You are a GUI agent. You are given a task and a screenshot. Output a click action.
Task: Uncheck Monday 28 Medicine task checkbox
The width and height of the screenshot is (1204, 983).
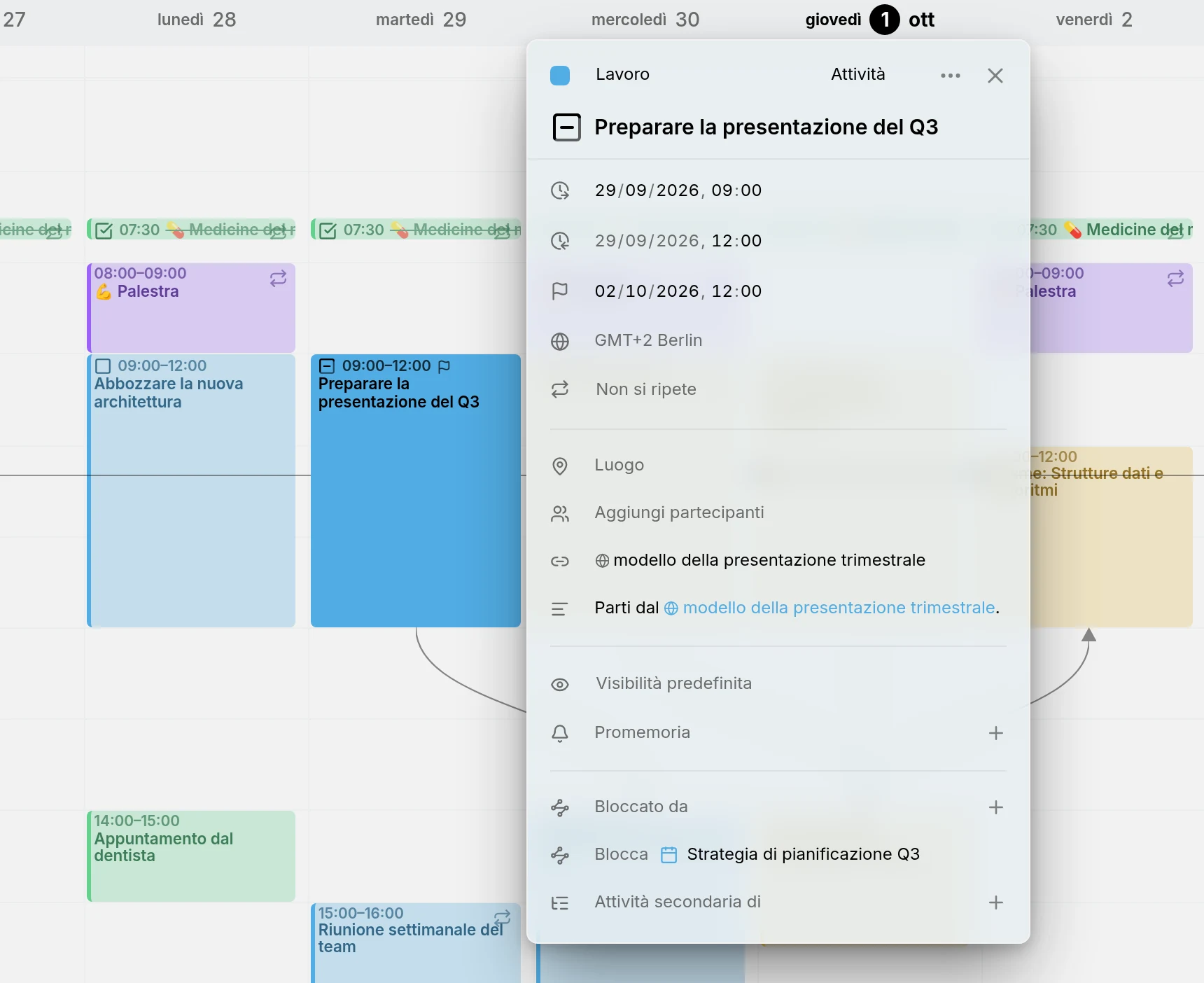[x=104, y=230]
